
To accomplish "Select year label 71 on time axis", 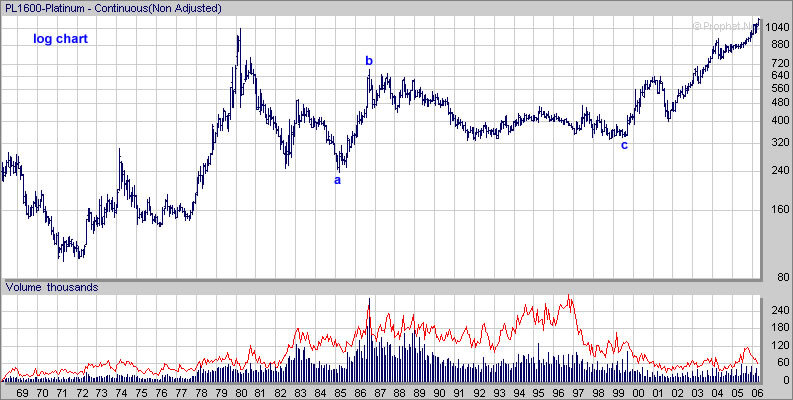I will click(62, 393).
